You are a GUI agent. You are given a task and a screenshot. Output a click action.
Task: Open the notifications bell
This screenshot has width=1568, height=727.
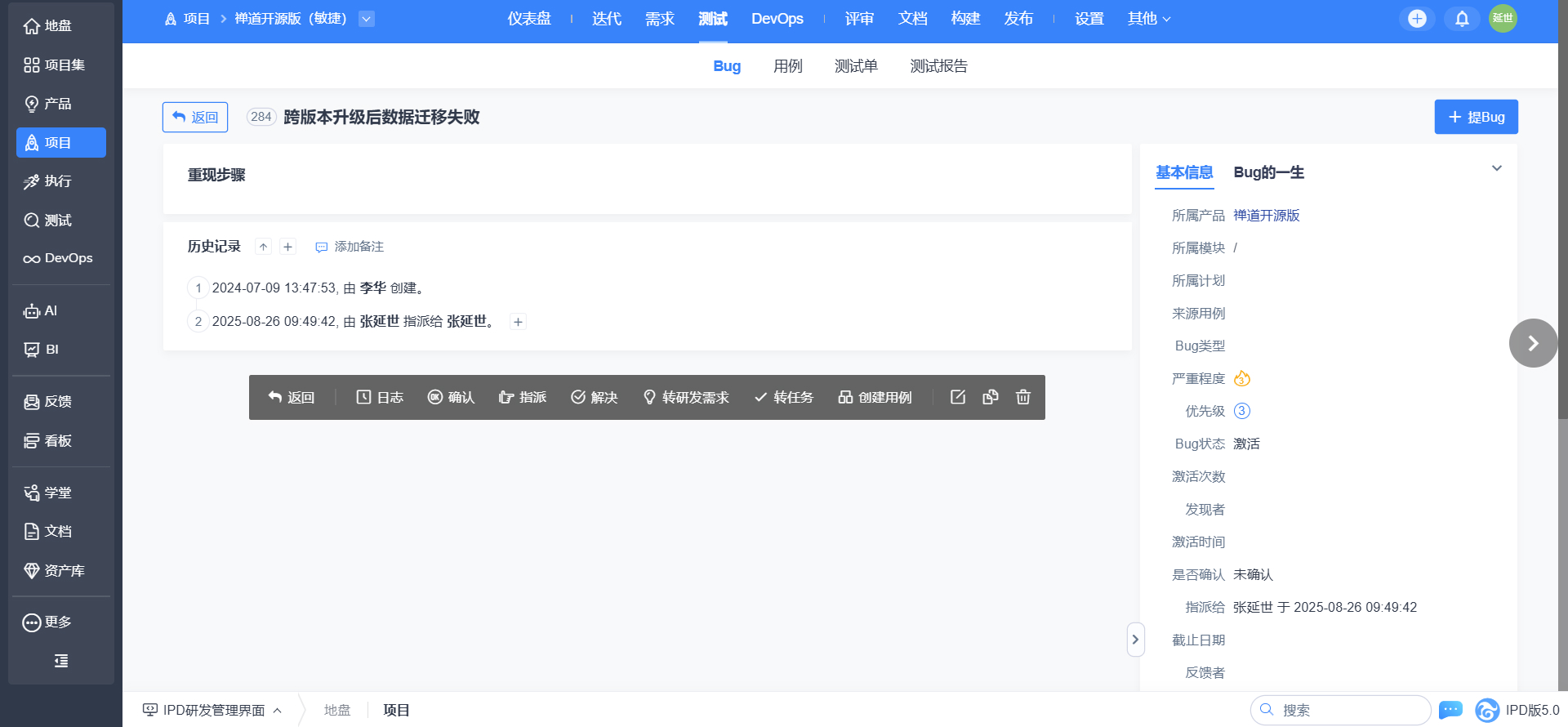click(x=1462, y=19)
